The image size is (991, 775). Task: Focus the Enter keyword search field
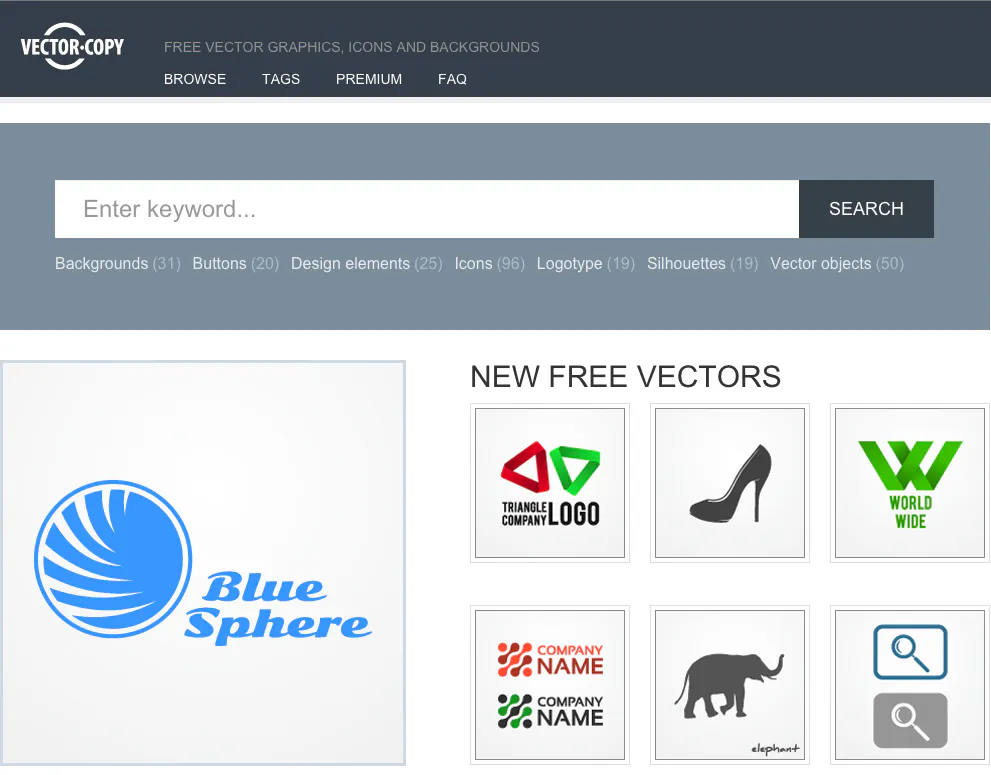pos(427,209)
